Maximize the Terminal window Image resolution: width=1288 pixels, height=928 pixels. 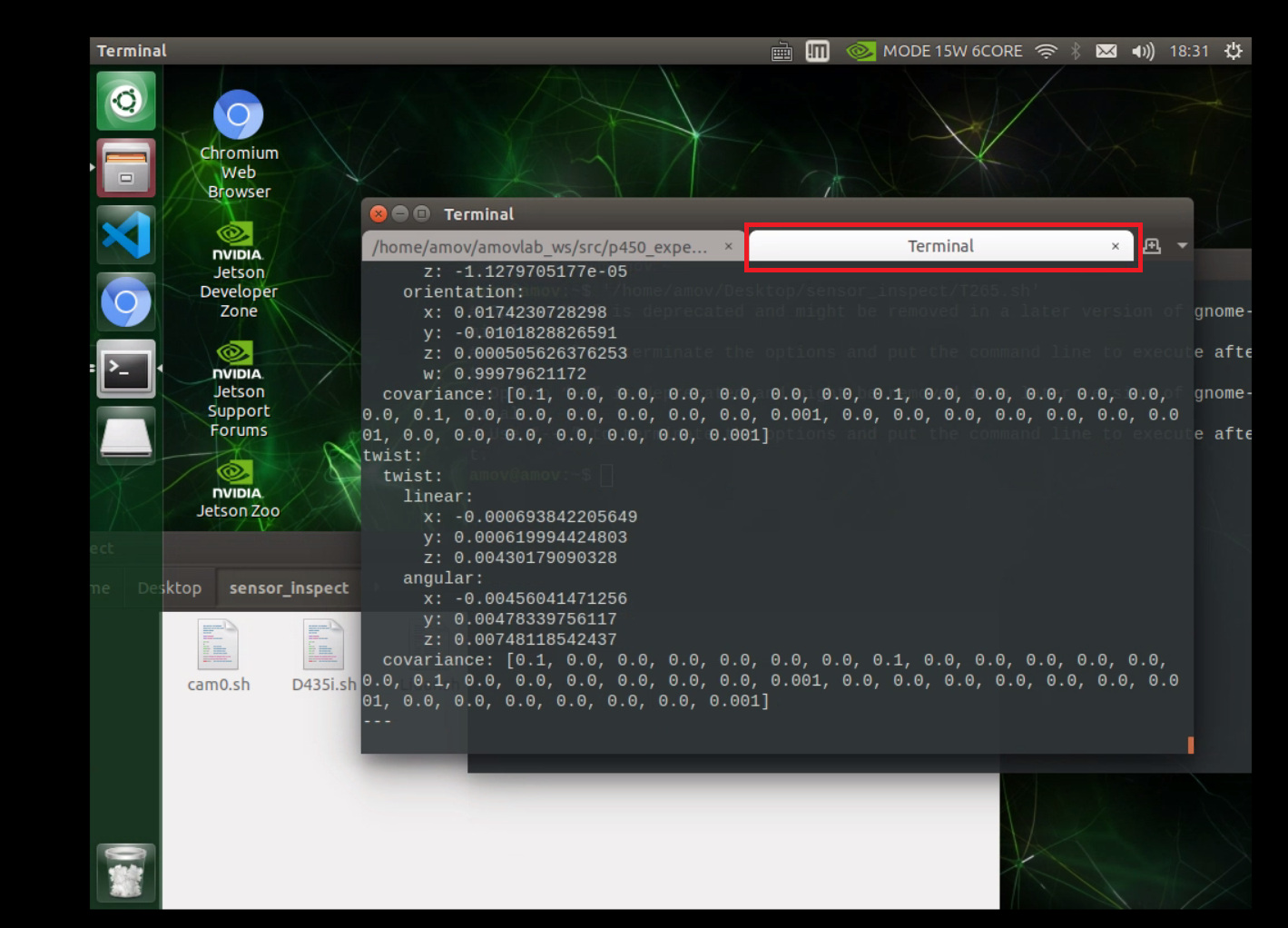coord(422,214)
